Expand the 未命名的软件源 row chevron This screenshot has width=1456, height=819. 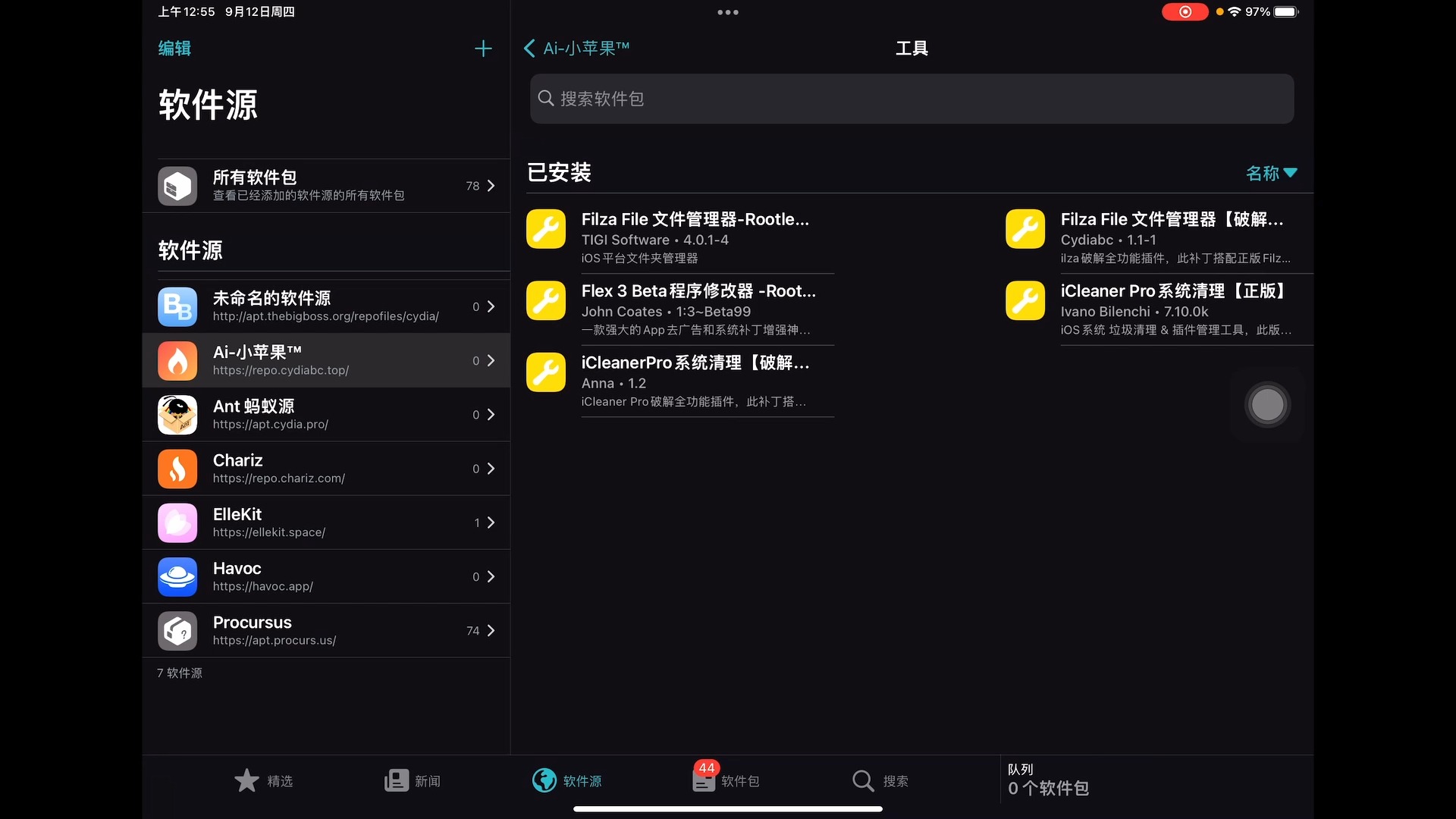tap(491, 306)
